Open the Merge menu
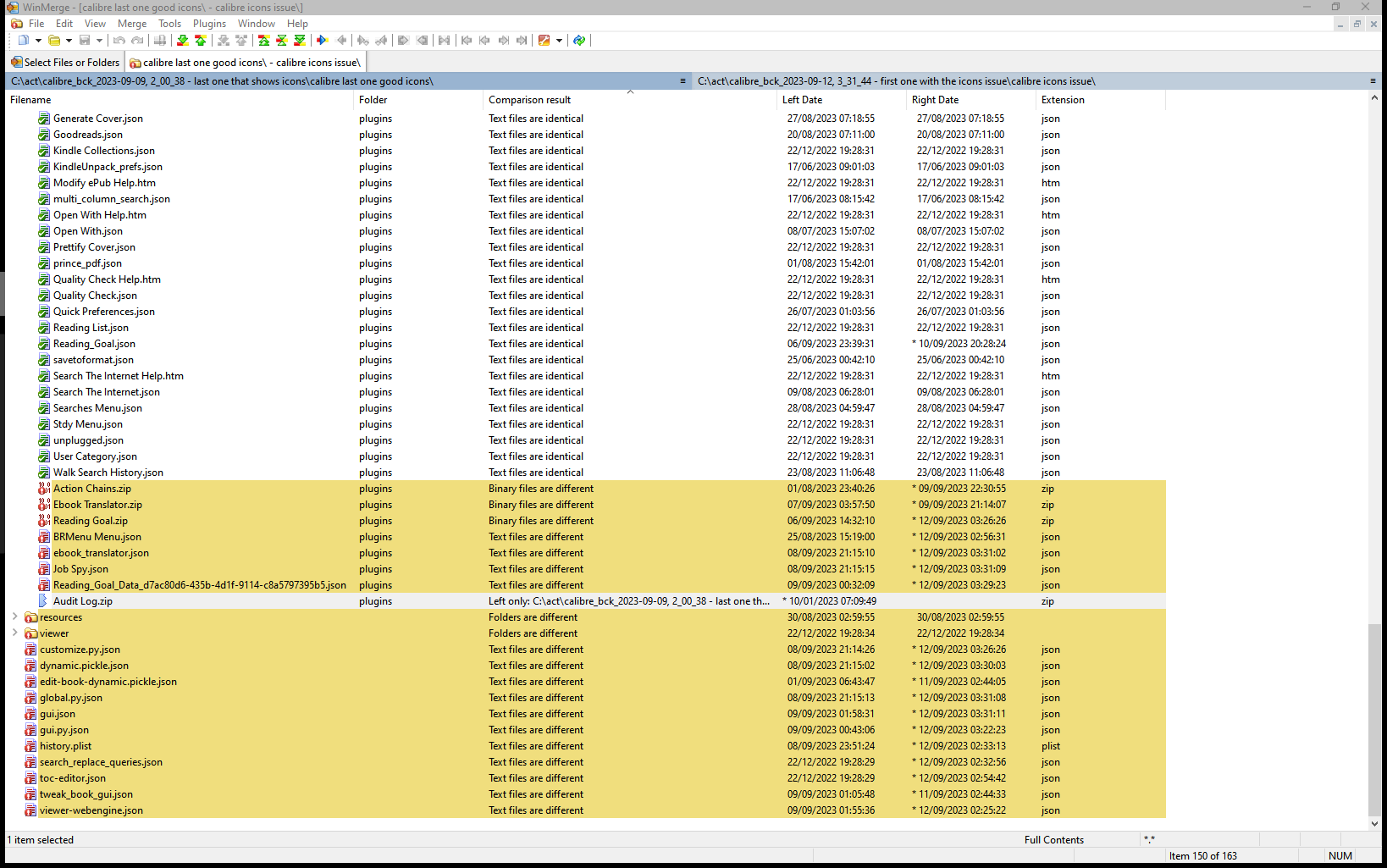This screenshot has width=1387, height=868. pos(132,24)
